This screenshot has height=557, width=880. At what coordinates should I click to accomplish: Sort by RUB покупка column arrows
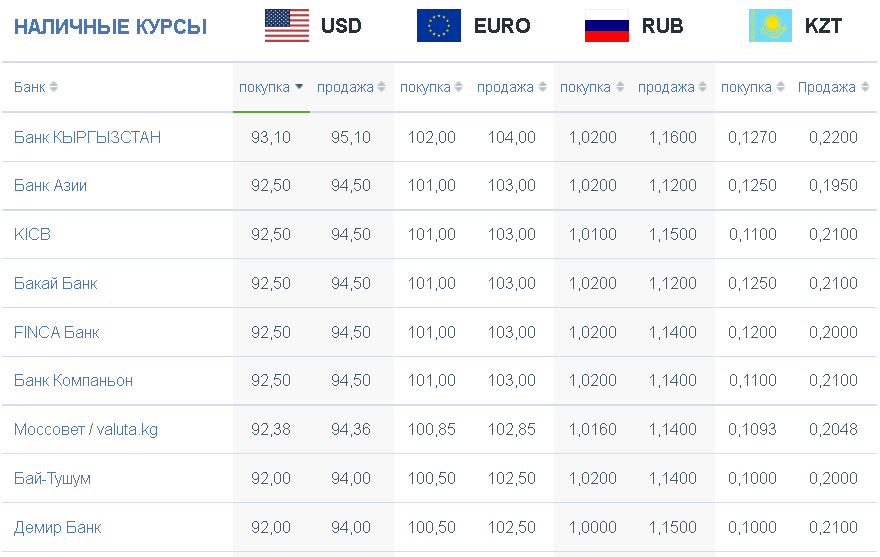(620, 87)
